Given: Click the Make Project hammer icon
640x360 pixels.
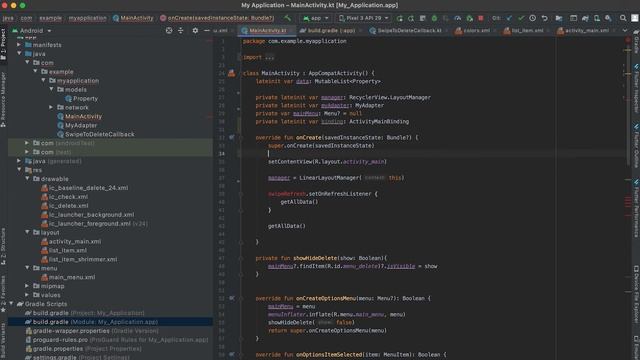Looking at the screenshot, I should point(288,18).
